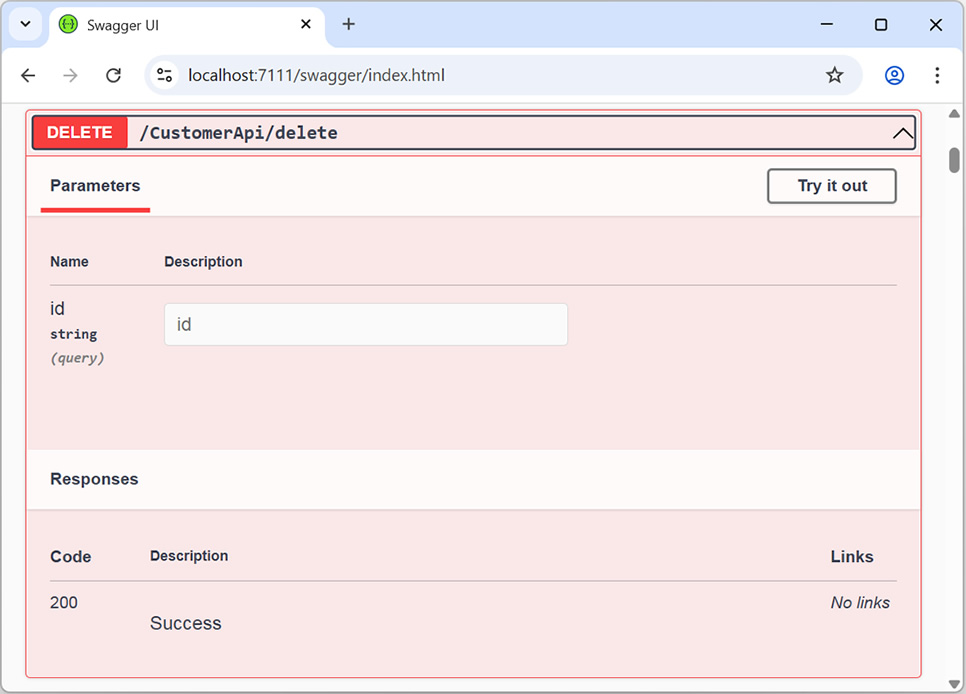Open the Chrome profile icon
This screenshot has height=694, width=966.
894,75
